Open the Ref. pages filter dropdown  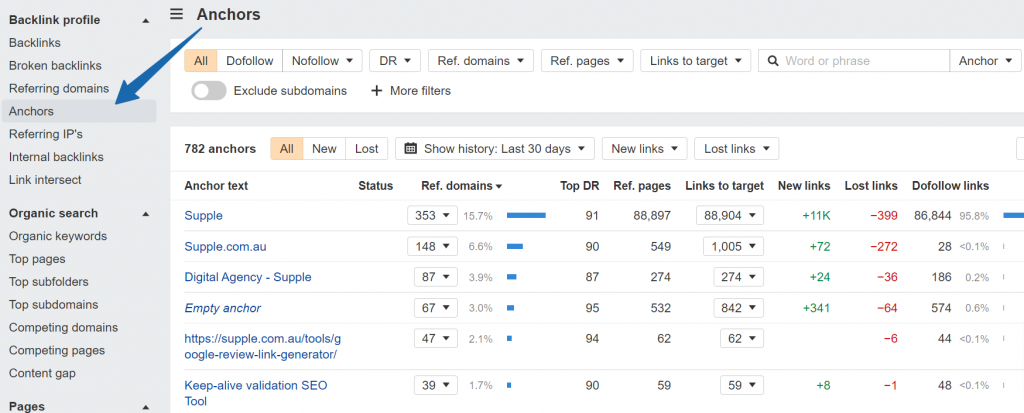pos(587,61)
